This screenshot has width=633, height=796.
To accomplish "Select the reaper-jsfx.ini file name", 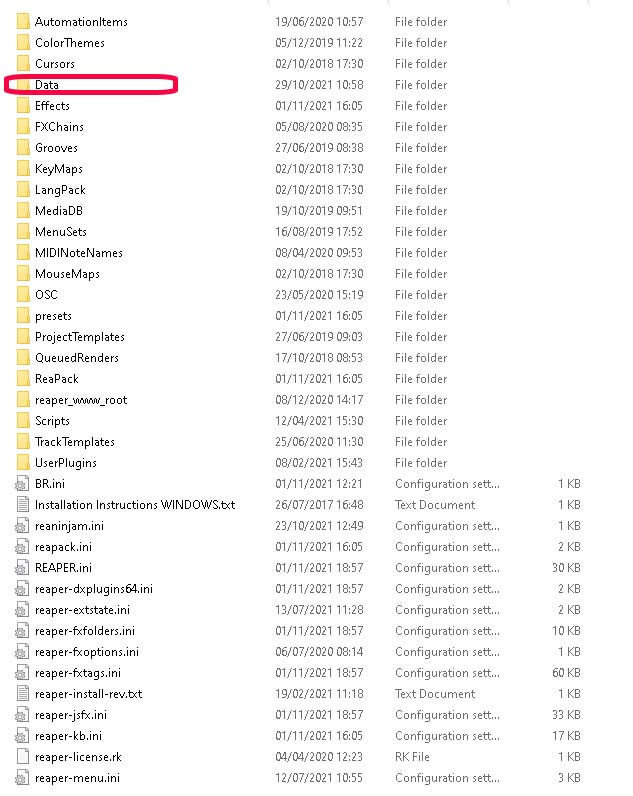I will [71, 715].
